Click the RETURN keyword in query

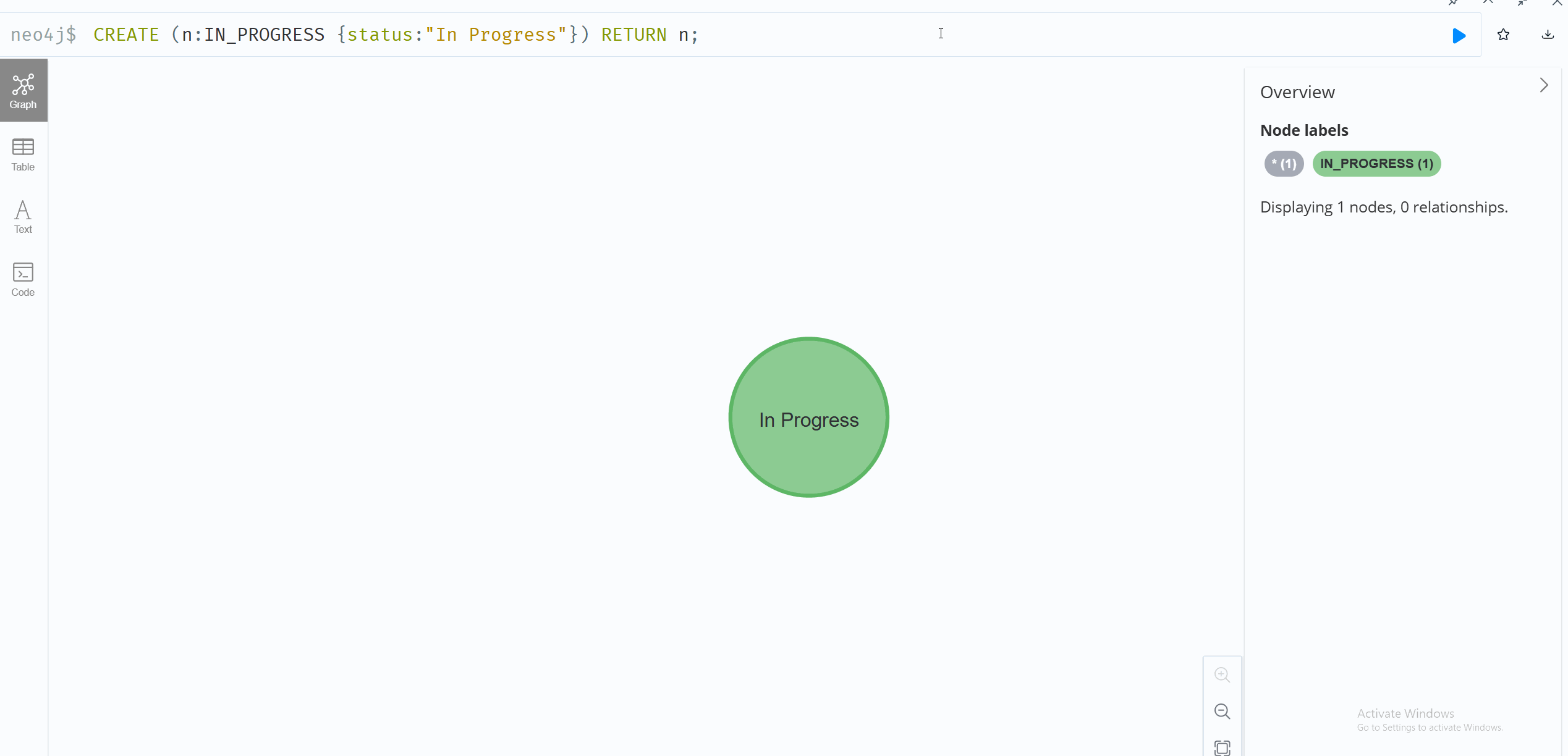pos(634,35)
